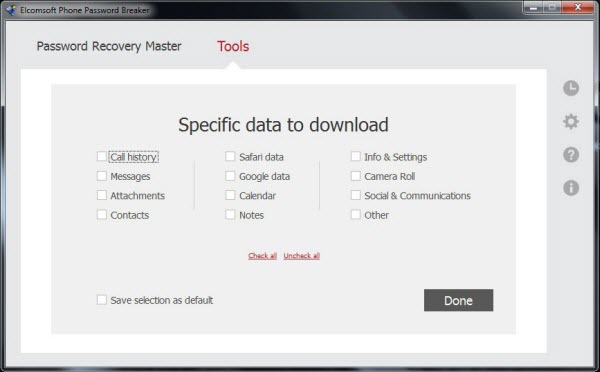
Task: Click the Elcomsoft app icon in title bar
Action: [x=11, y=10]
